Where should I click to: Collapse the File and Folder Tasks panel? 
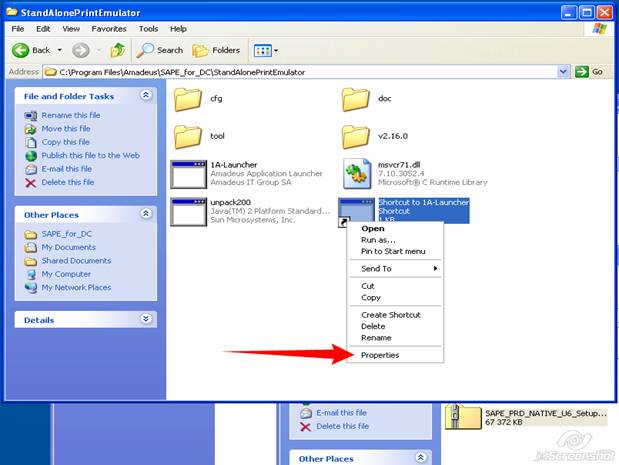(x=146, y=95)
